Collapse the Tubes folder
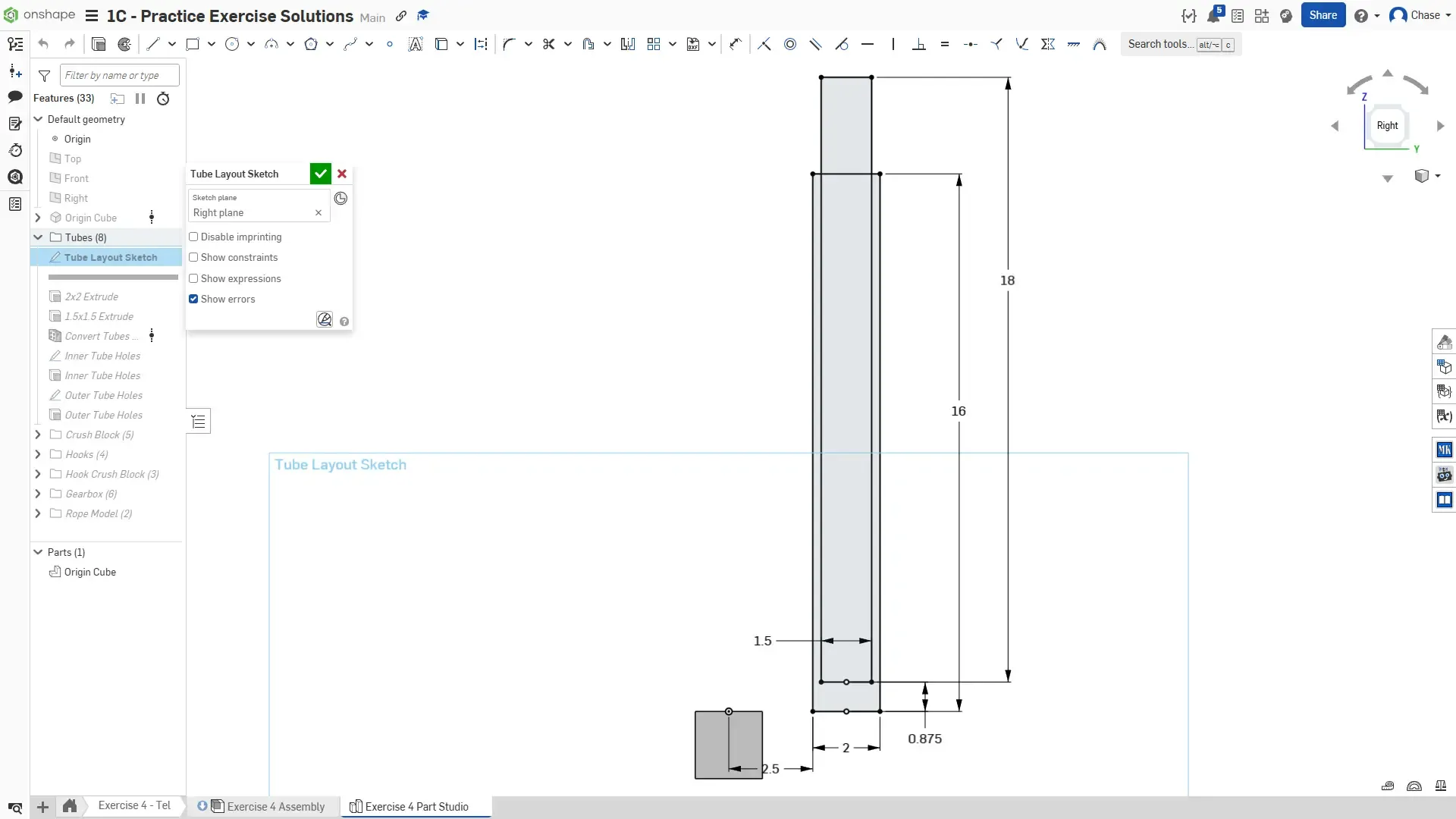This screenshot has width=1456, height=819. coord(38,237)
